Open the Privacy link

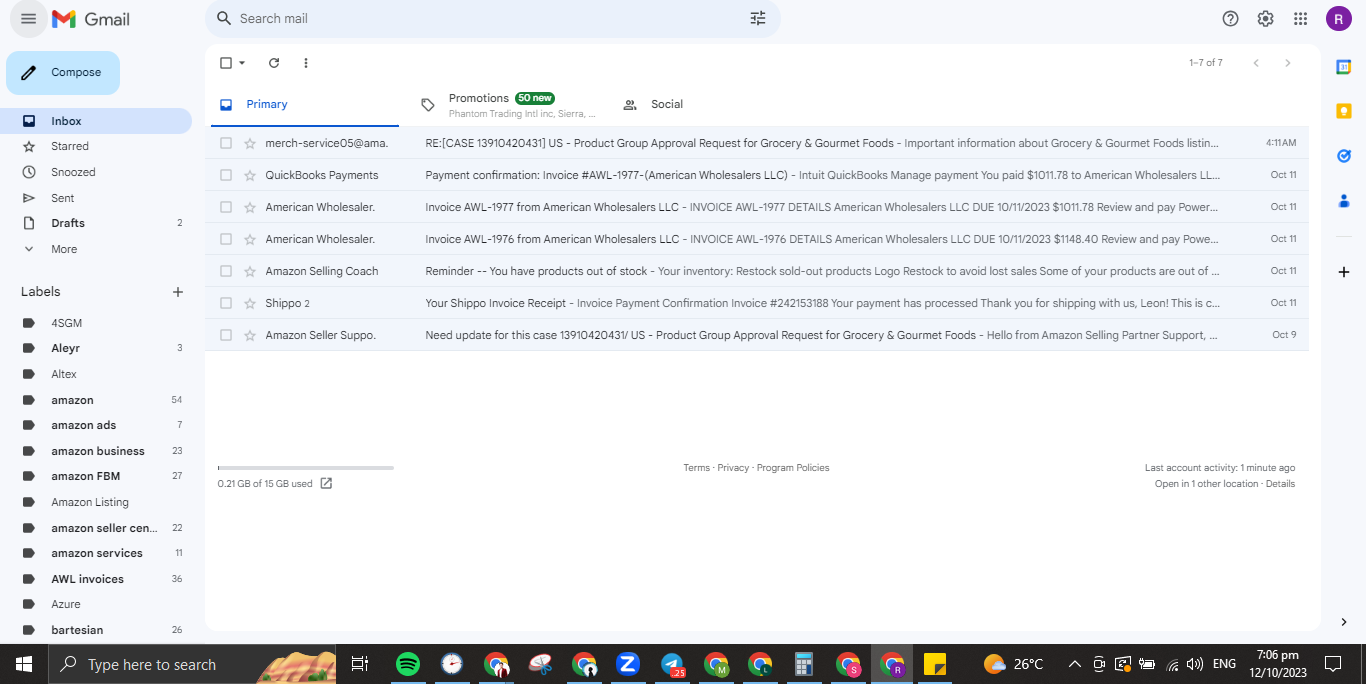733,468
